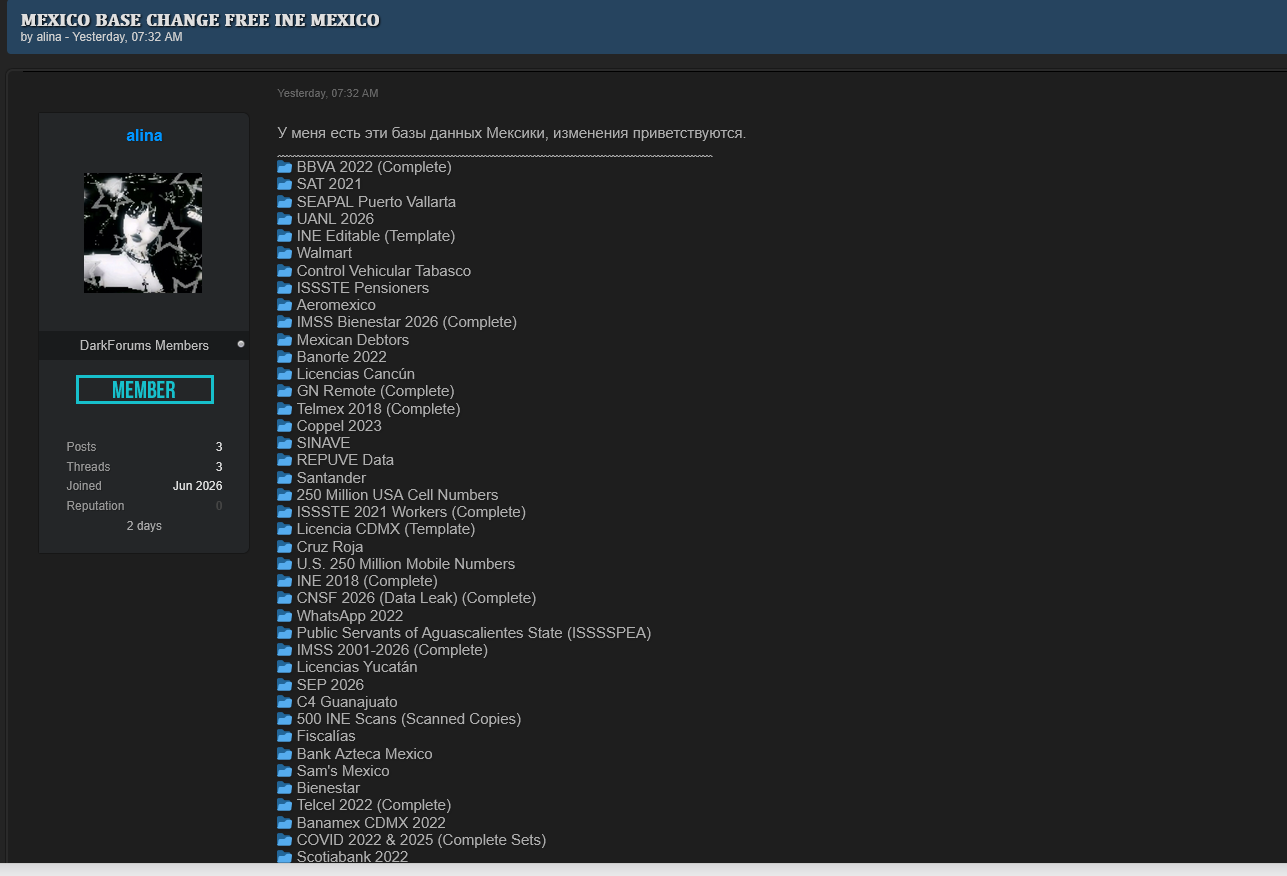Click the Posts count row
The width and height of the screenshot is (1287, 876).
[x=144, y=447]
